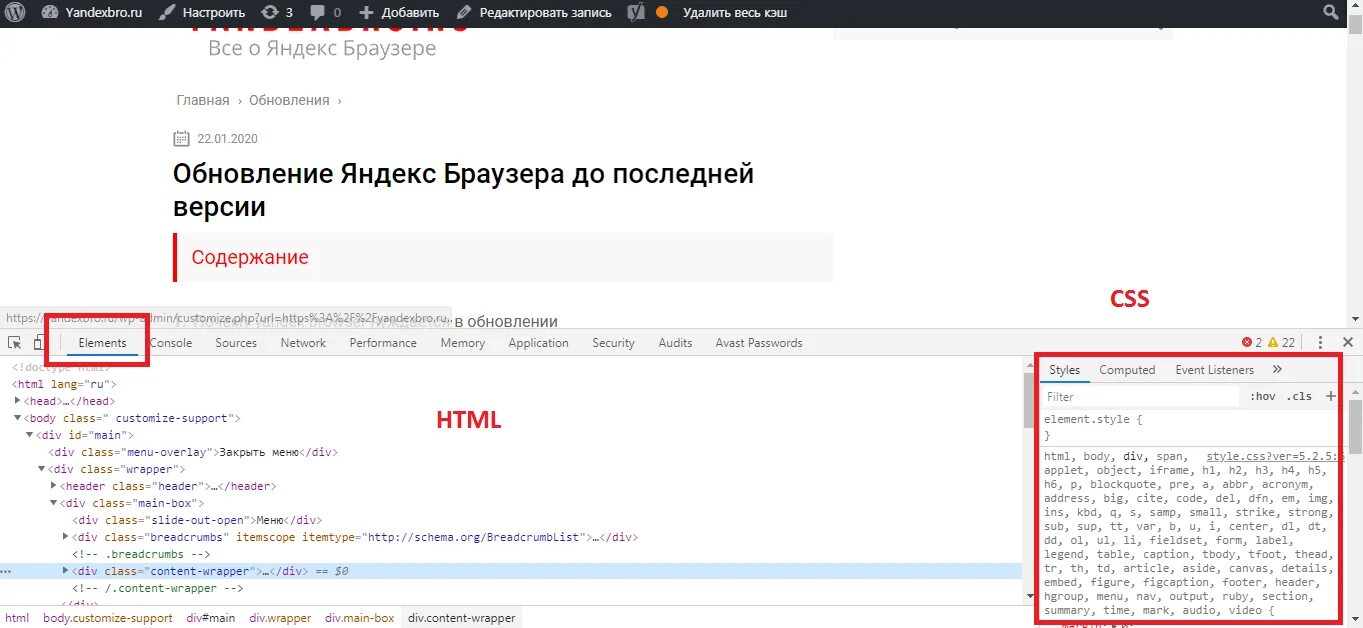This screenshot has width=1363, height=628.
Task: Toggle device toolbar icon in DevTools
Action: 39,343
